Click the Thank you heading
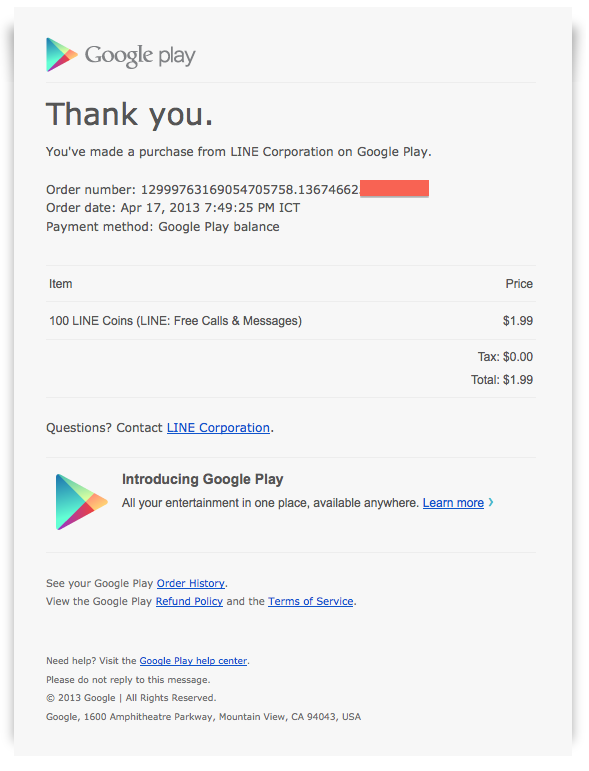 coord(129,114)
